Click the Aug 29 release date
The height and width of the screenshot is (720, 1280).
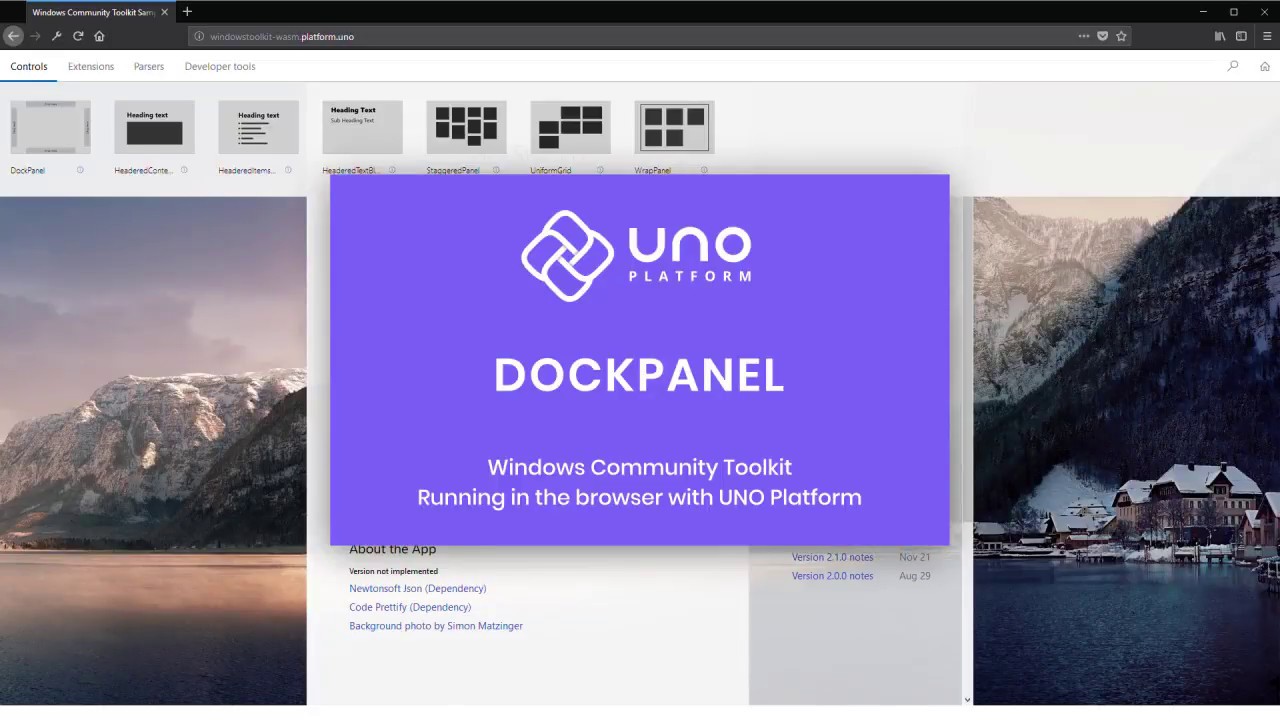click(914, 576)
